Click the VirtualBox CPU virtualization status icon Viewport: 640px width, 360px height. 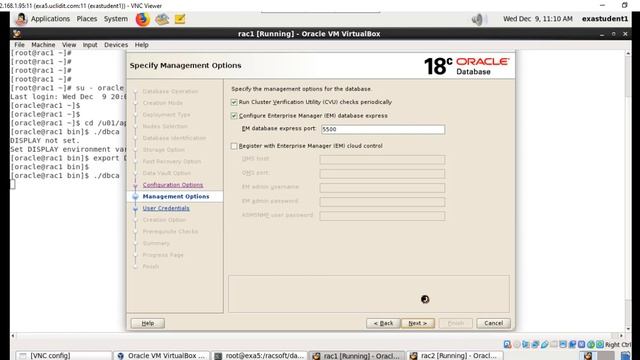coord(581,344)
